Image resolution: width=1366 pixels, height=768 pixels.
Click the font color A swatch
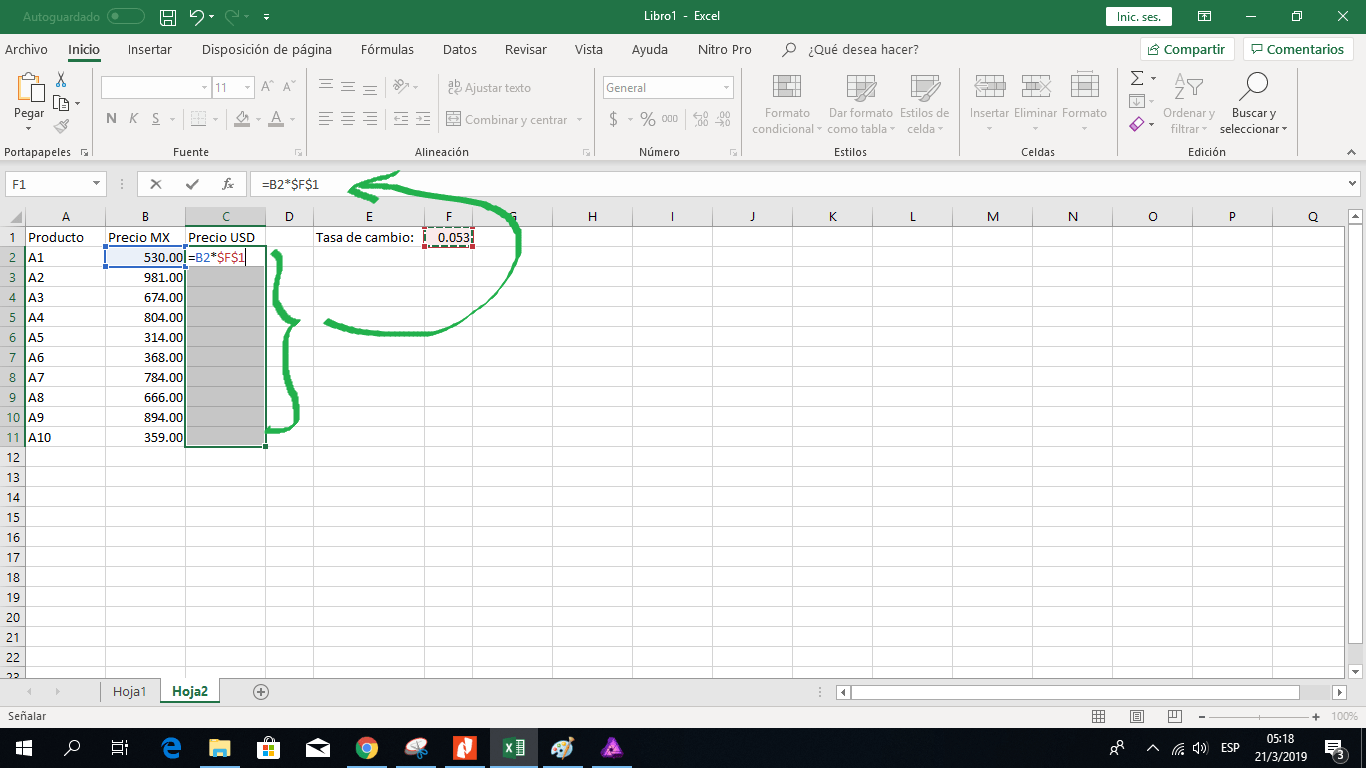(x=275, y=119)
